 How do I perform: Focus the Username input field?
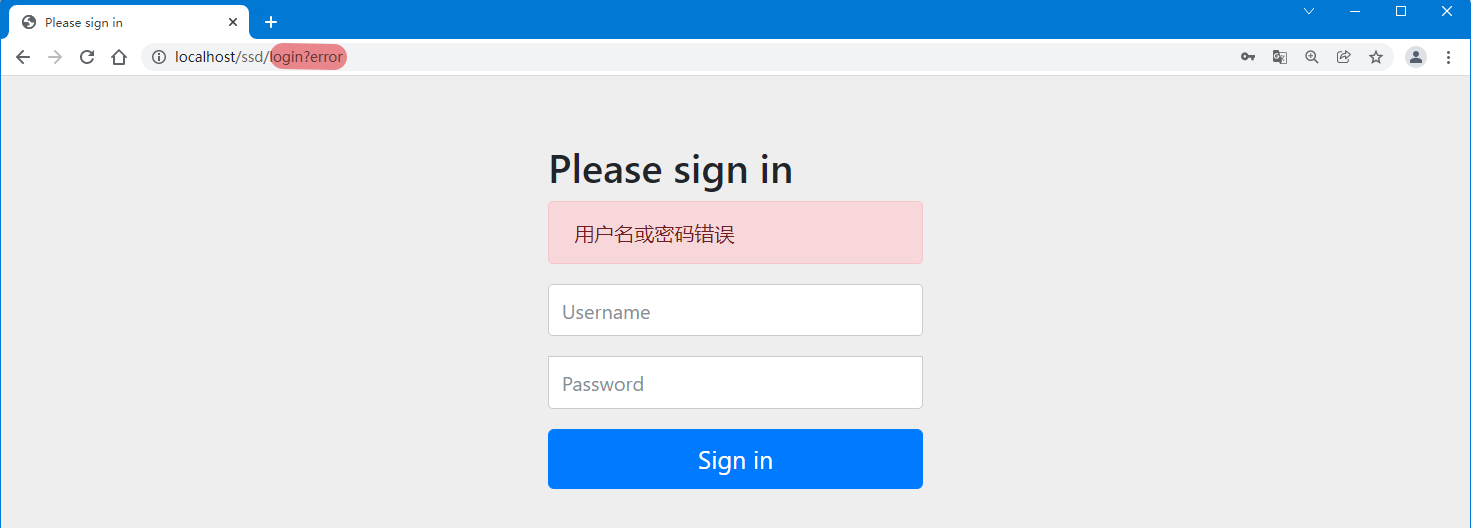click(735, 311)
